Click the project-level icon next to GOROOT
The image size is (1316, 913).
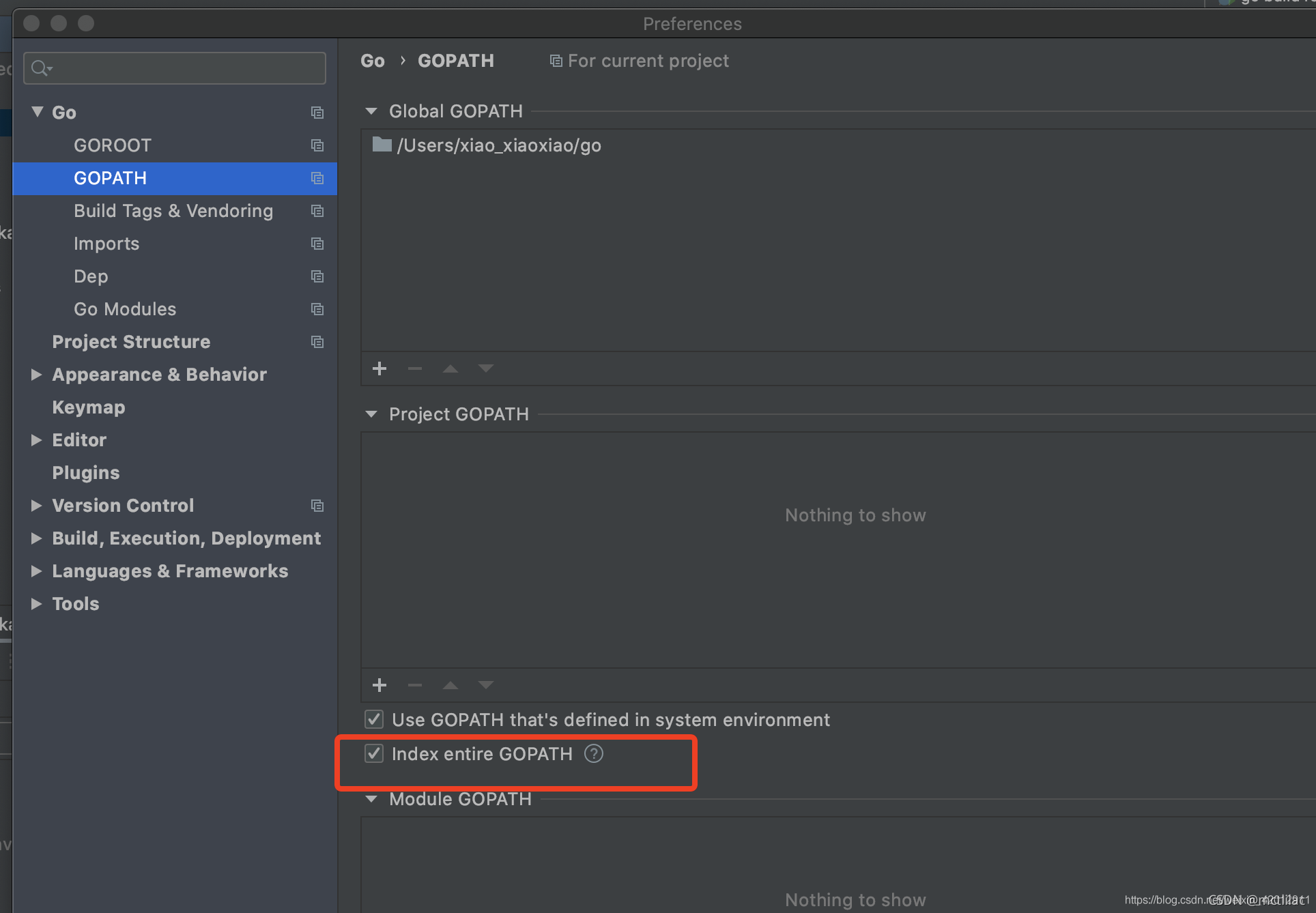(317, 145)
